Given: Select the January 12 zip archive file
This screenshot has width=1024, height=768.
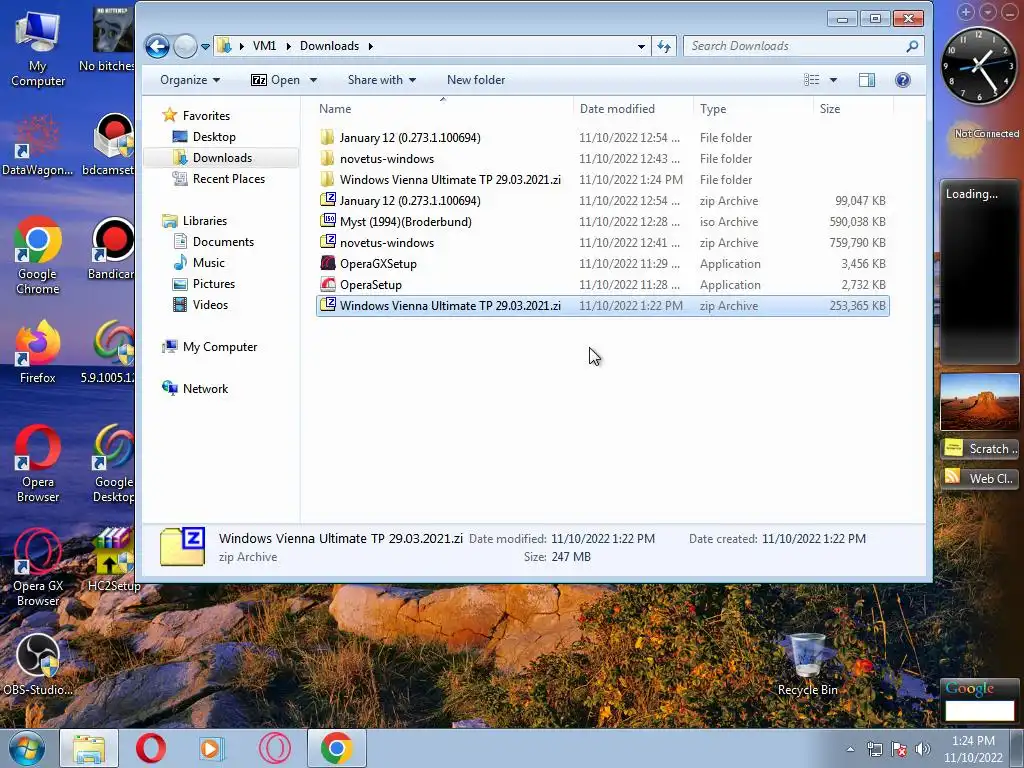Looking at the screenshot, I should click(602, 200).
